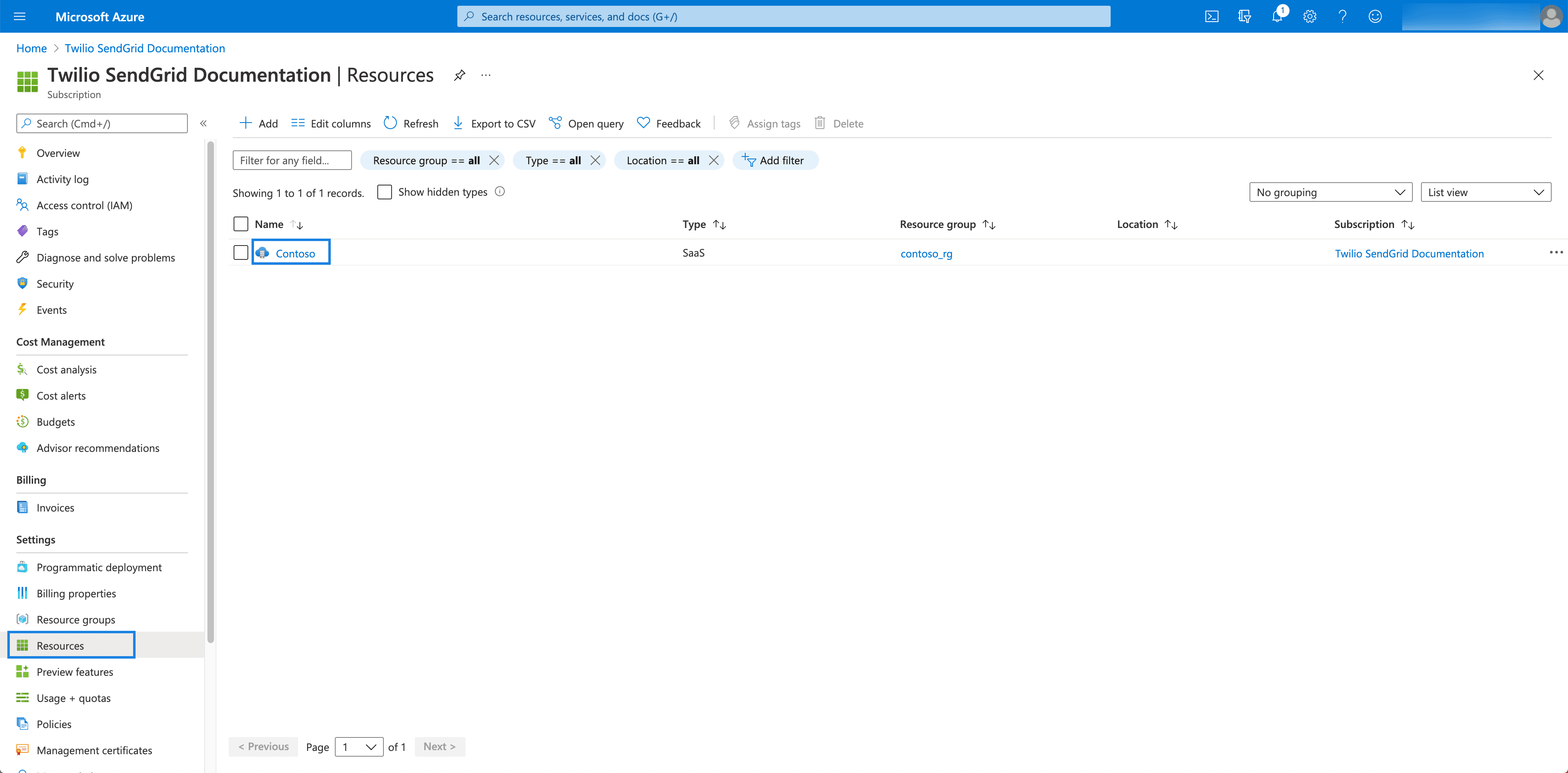The height and width of the screenshot is (773, 1568).
Task: Collapse the left sidebar with the chevron
Action: (204, 123)
